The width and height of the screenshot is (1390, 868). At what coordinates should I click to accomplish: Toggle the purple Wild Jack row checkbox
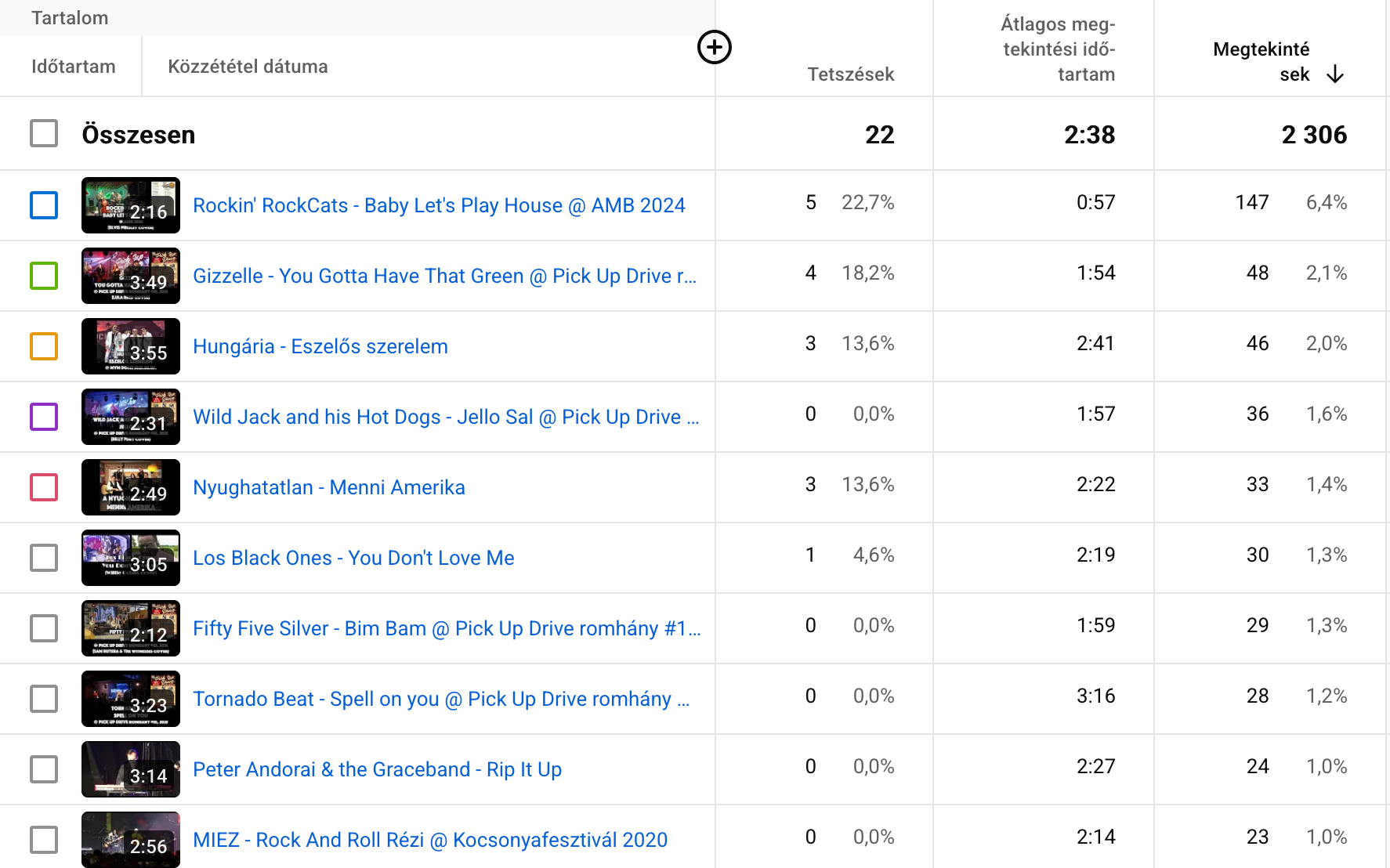pyautogui.click(x=44, y=417)
